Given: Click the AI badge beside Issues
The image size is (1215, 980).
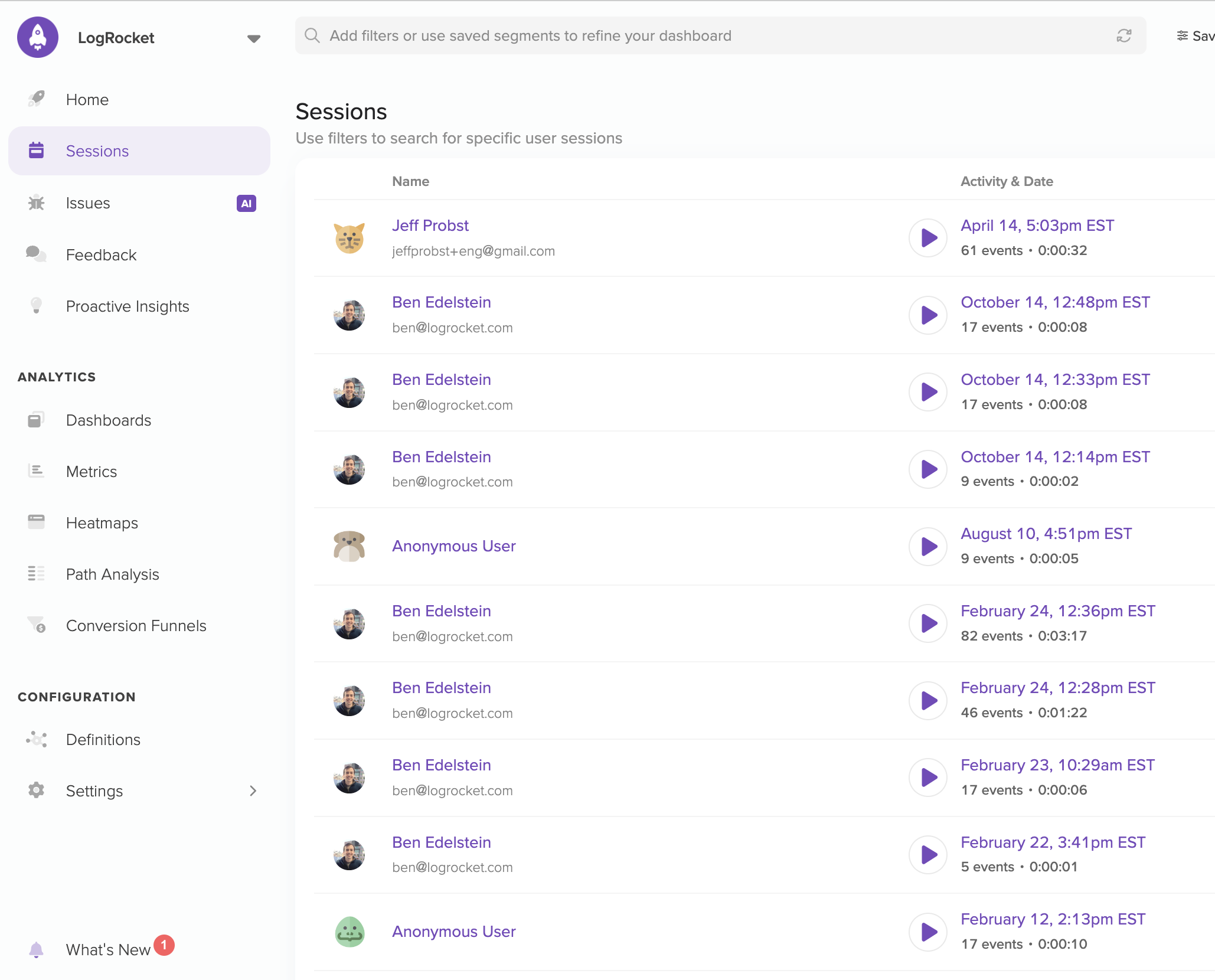Looking at the screenshot, I should (246, 203).
